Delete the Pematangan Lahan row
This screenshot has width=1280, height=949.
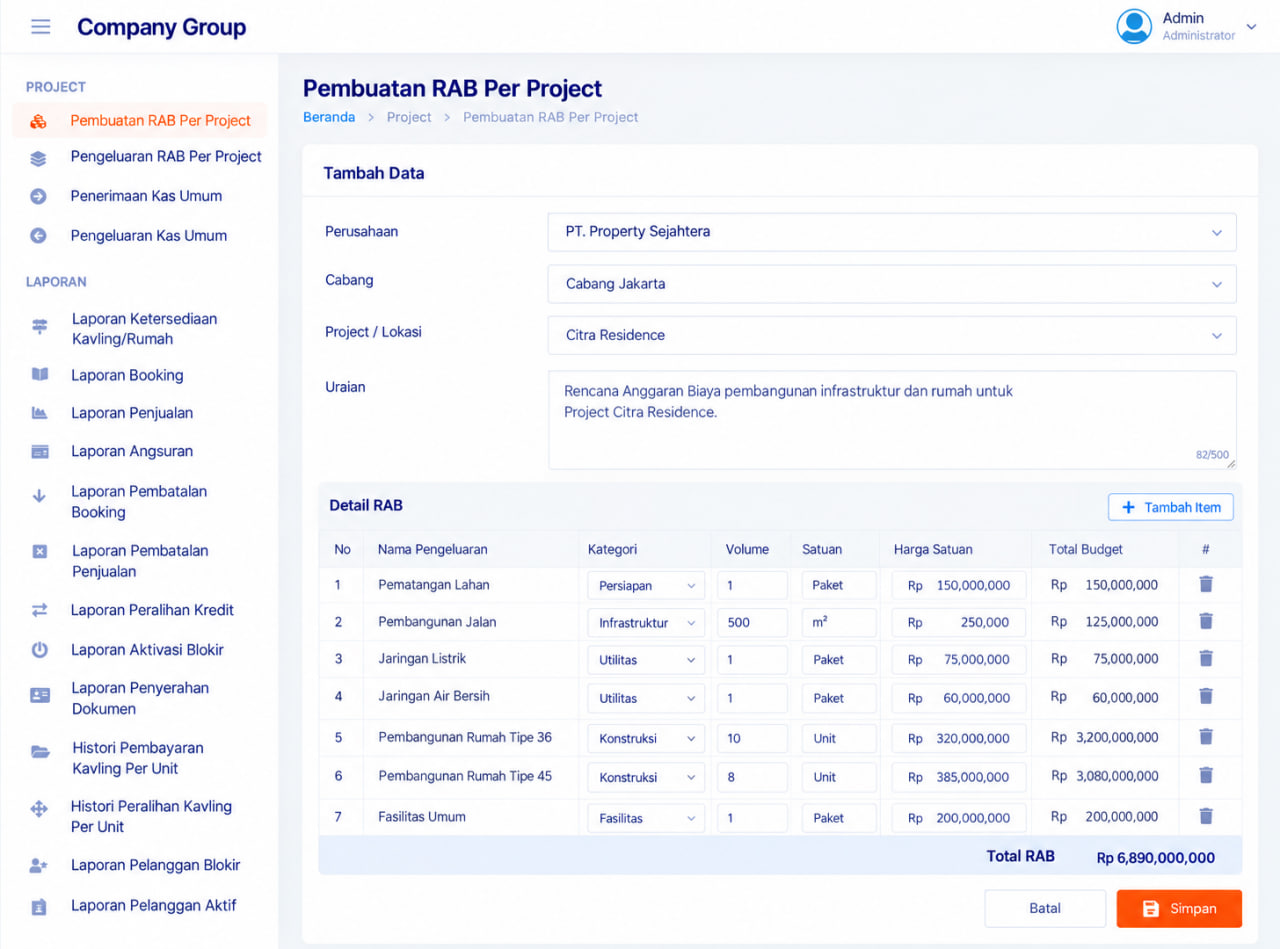pyautogui.click(x=1206, y=584)
